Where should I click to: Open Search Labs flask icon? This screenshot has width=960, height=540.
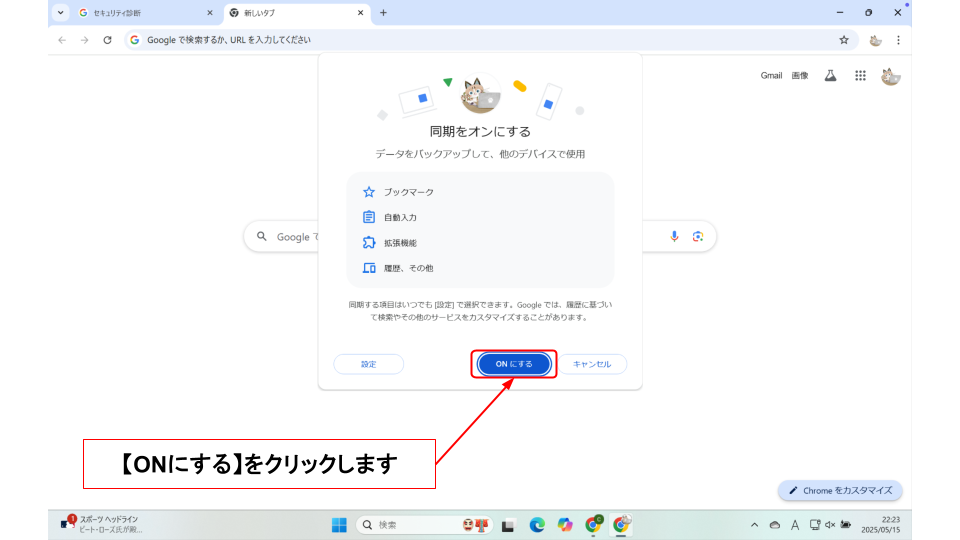[830, 76]
